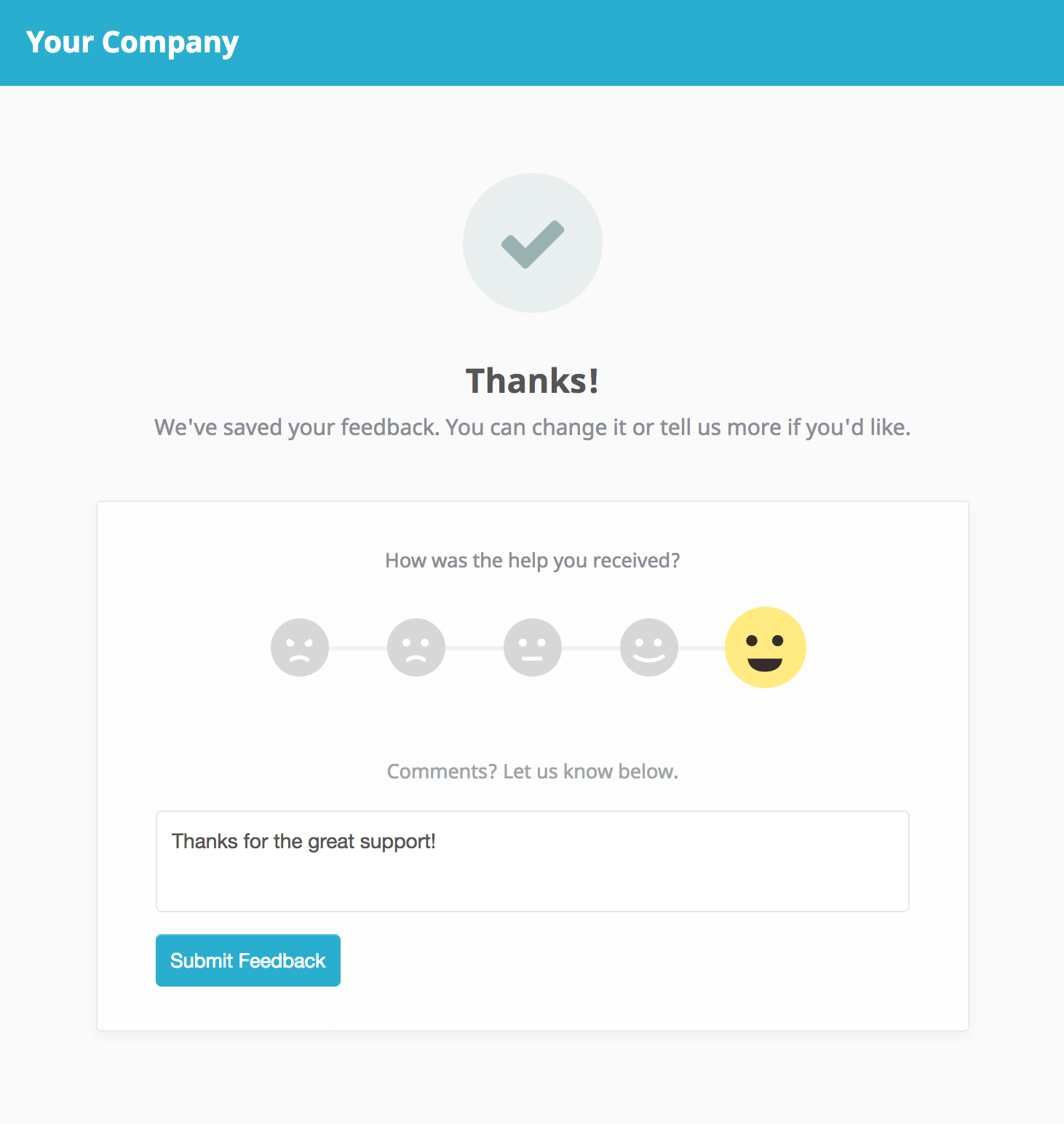Click the Your Company header title
The height and width of the screenshot is (1124, 1064).
[x=132, y=42]
